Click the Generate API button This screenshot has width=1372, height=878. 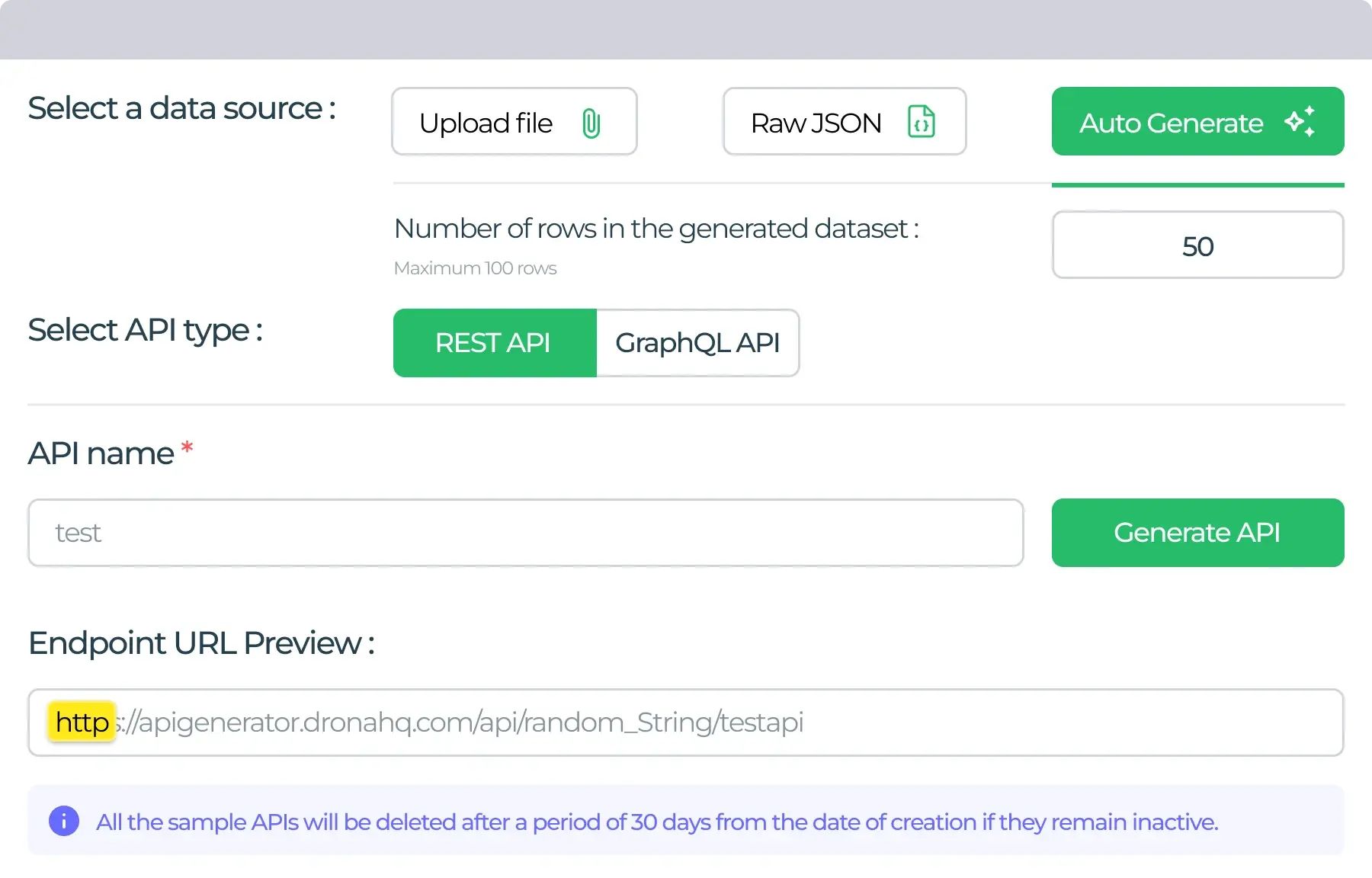(x=1197, y=533)
